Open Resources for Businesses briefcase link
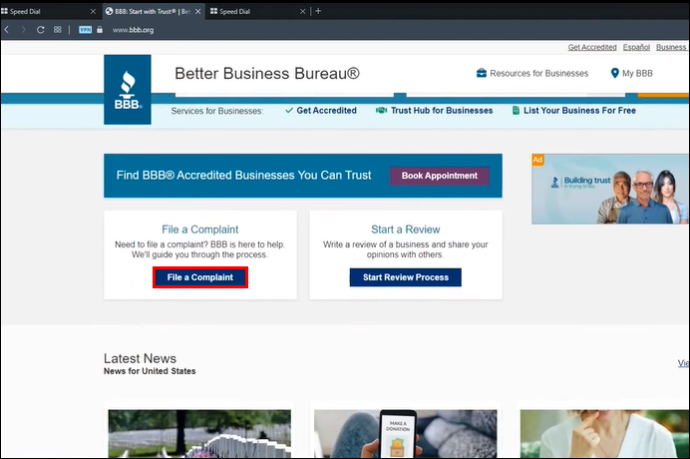This screenshot has width=690, height=459. (x=532, y=73)
